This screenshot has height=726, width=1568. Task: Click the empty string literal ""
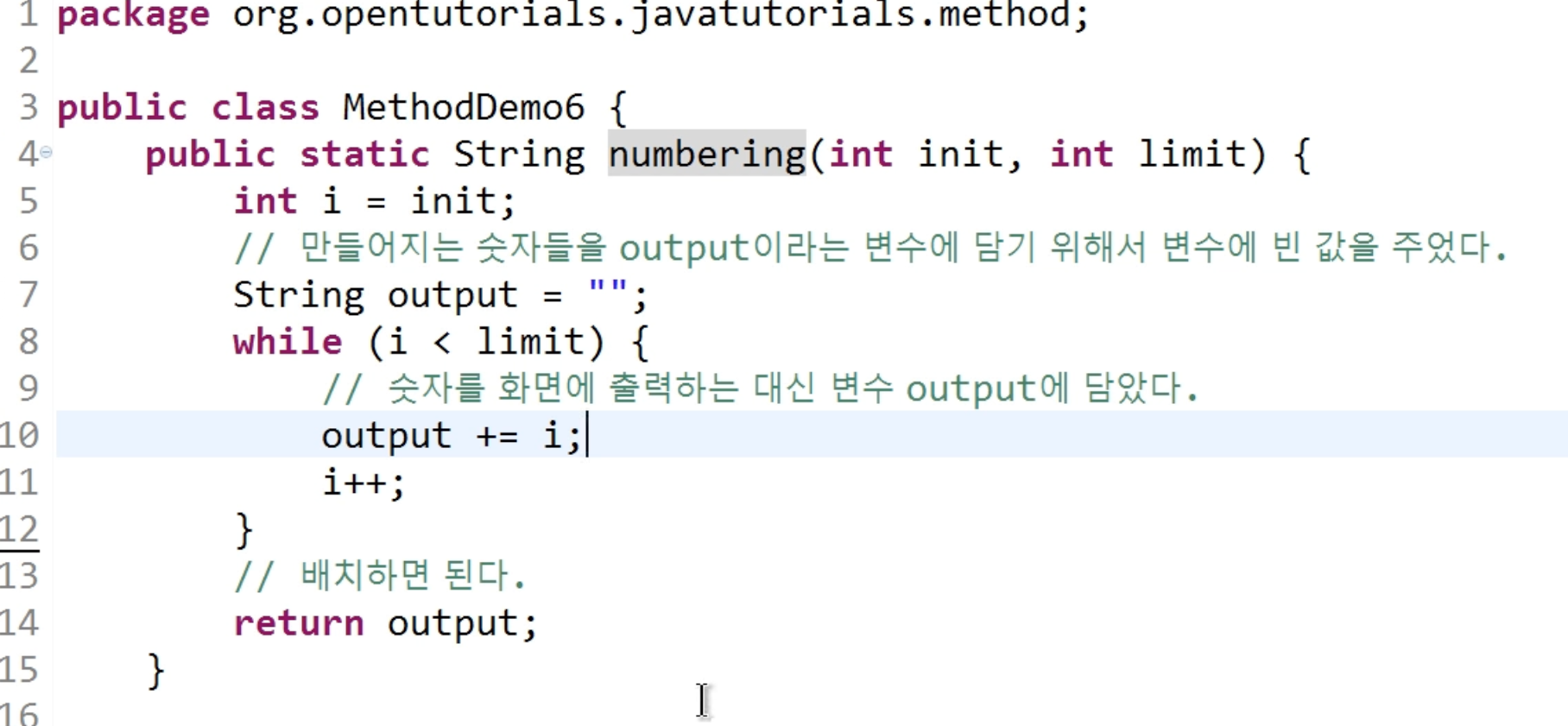point(607,288)
